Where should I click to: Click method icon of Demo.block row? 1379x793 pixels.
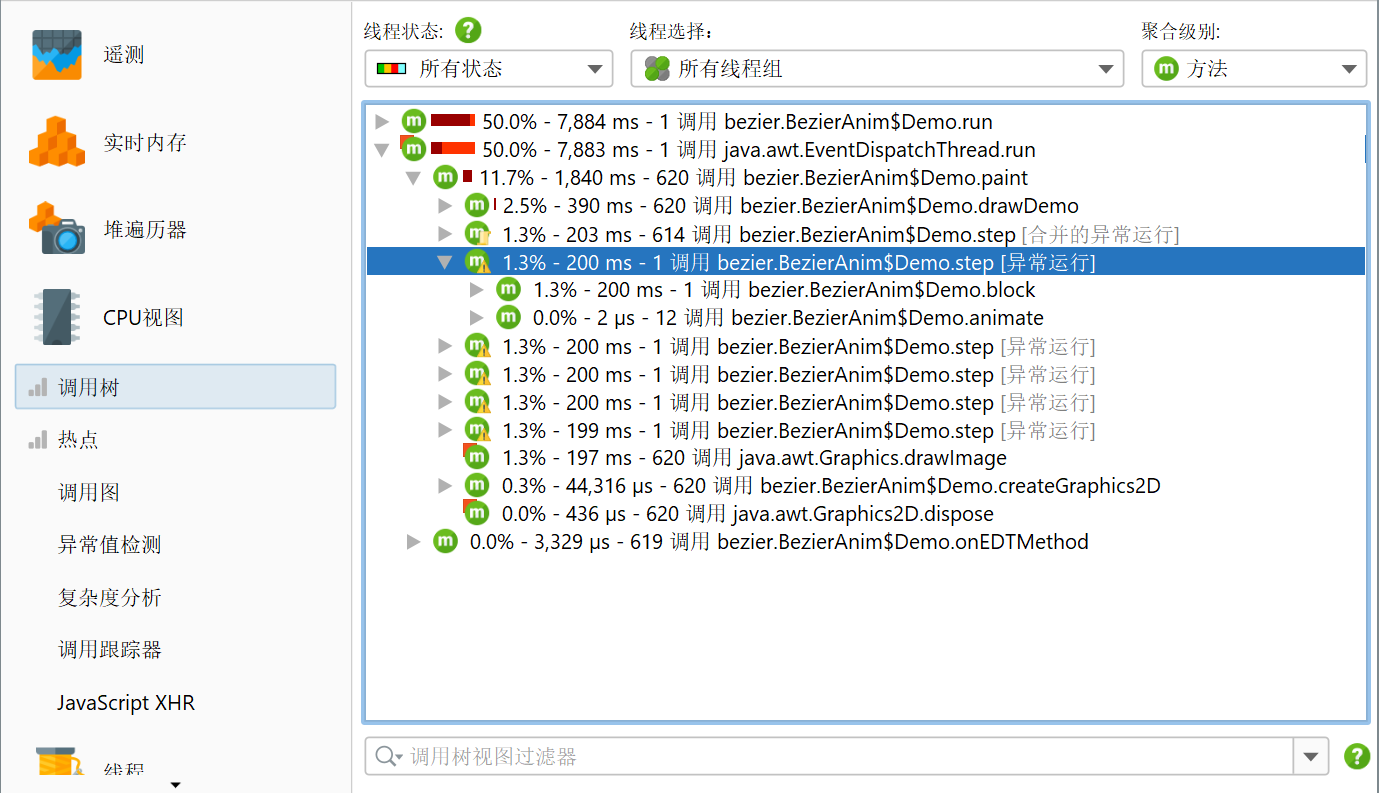(x=509, y=290)
